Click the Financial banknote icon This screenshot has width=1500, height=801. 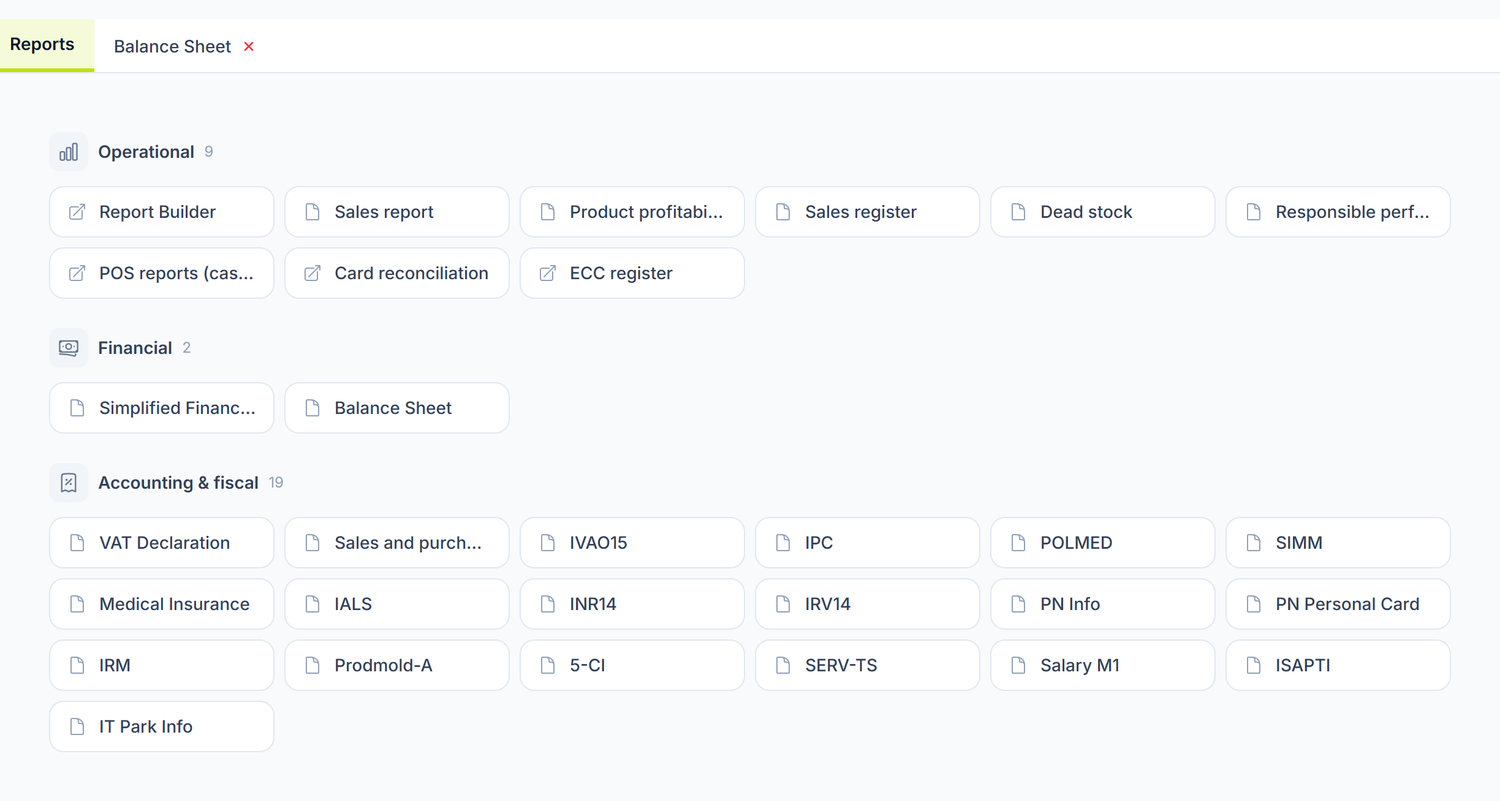[x=69, y=348]
